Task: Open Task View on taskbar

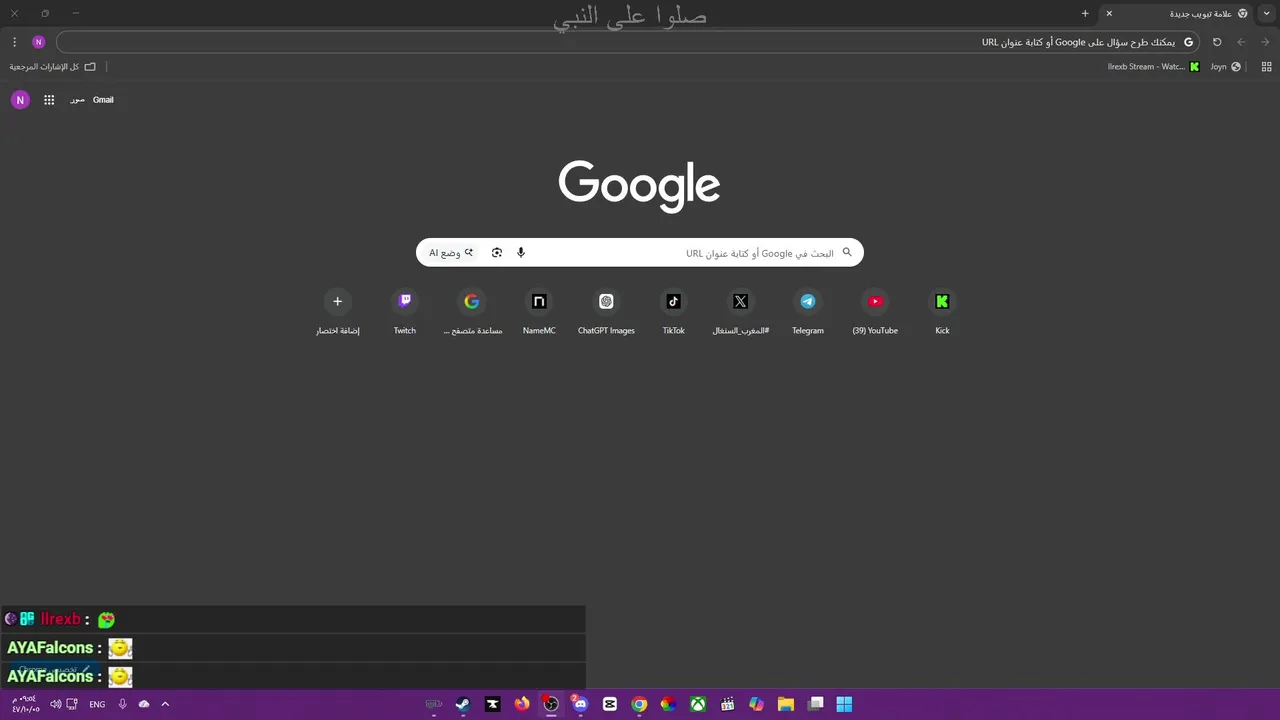Action: (x=816, y=704)
